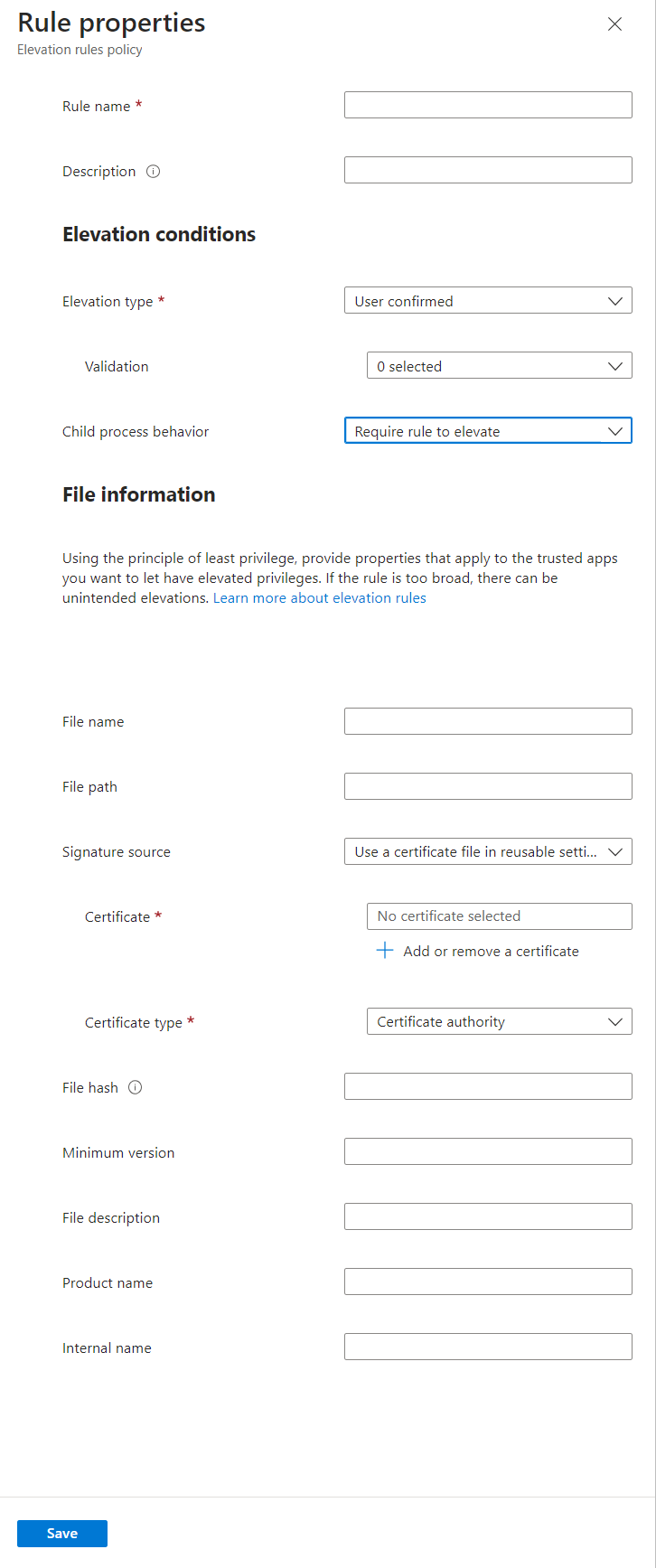
Task: Click the File path input box
Action: 488,786
